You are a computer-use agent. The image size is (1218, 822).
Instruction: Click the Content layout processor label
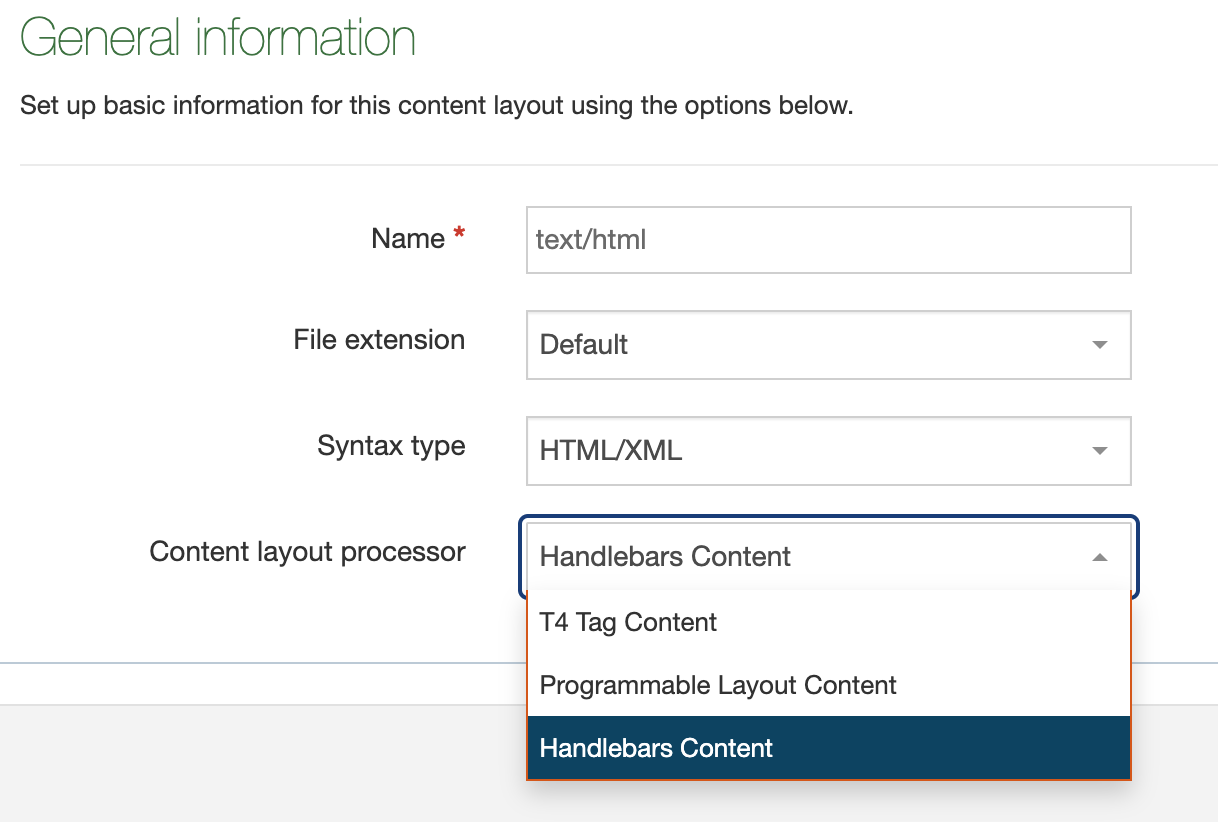click(307, 551)
